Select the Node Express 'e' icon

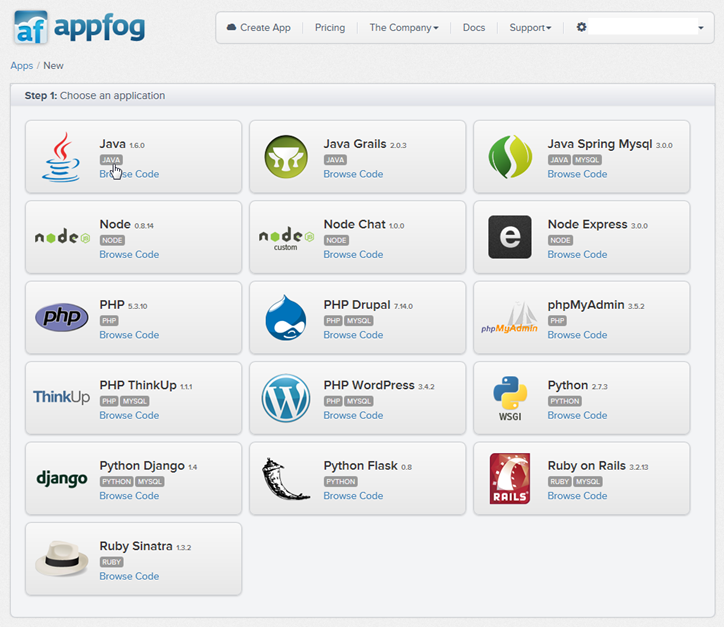(x=510, y=237)
